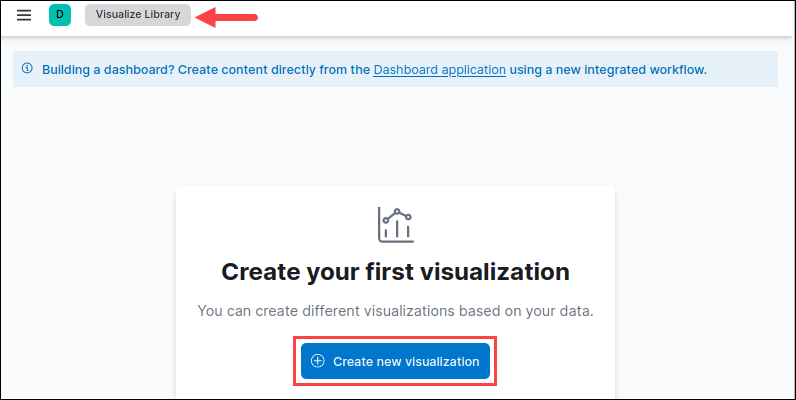Click the red outline around the create button
Viewport: 796px width, 400px height.
[395, 337]
